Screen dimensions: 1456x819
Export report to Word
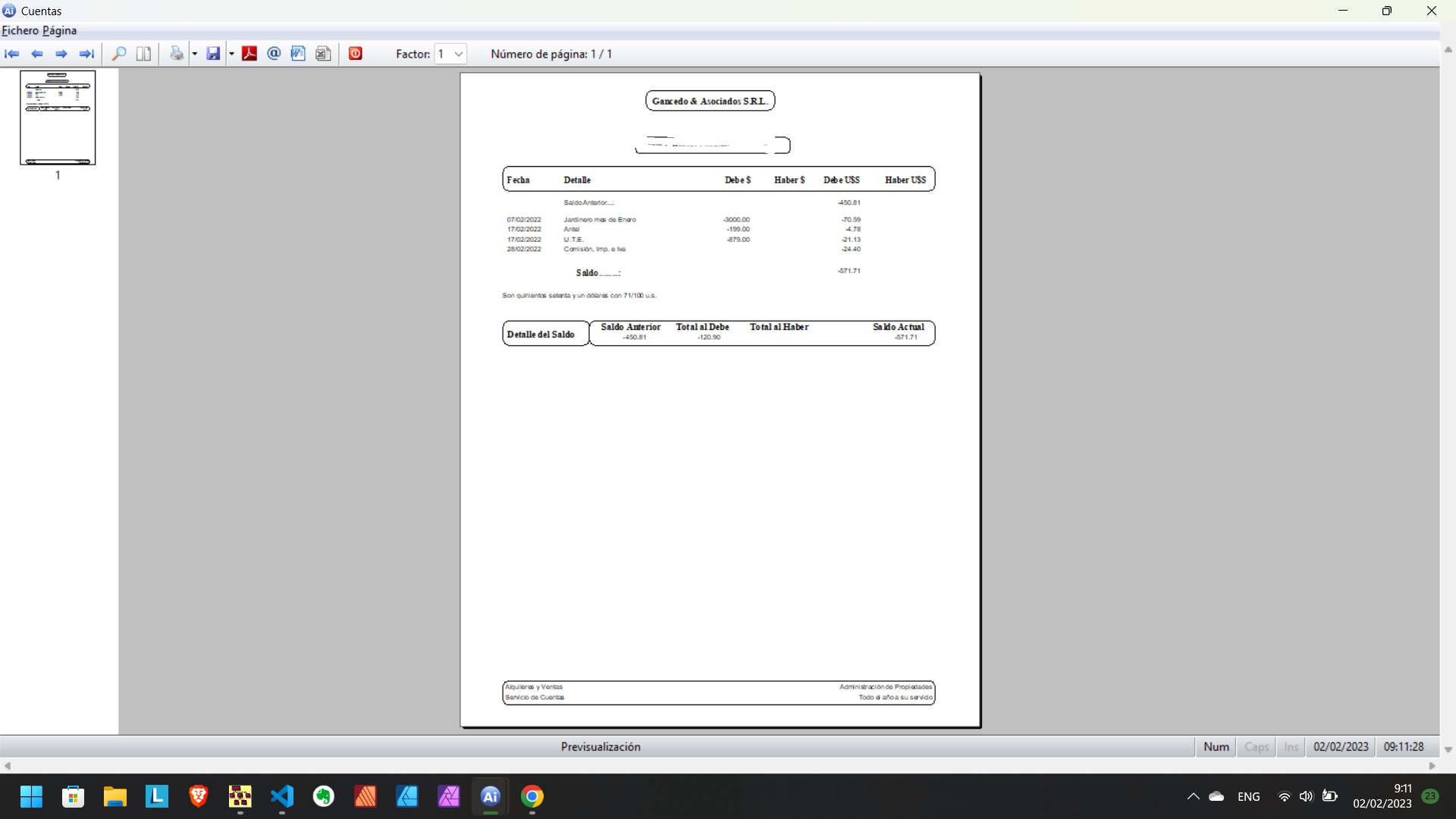click(x=298, y=54)
